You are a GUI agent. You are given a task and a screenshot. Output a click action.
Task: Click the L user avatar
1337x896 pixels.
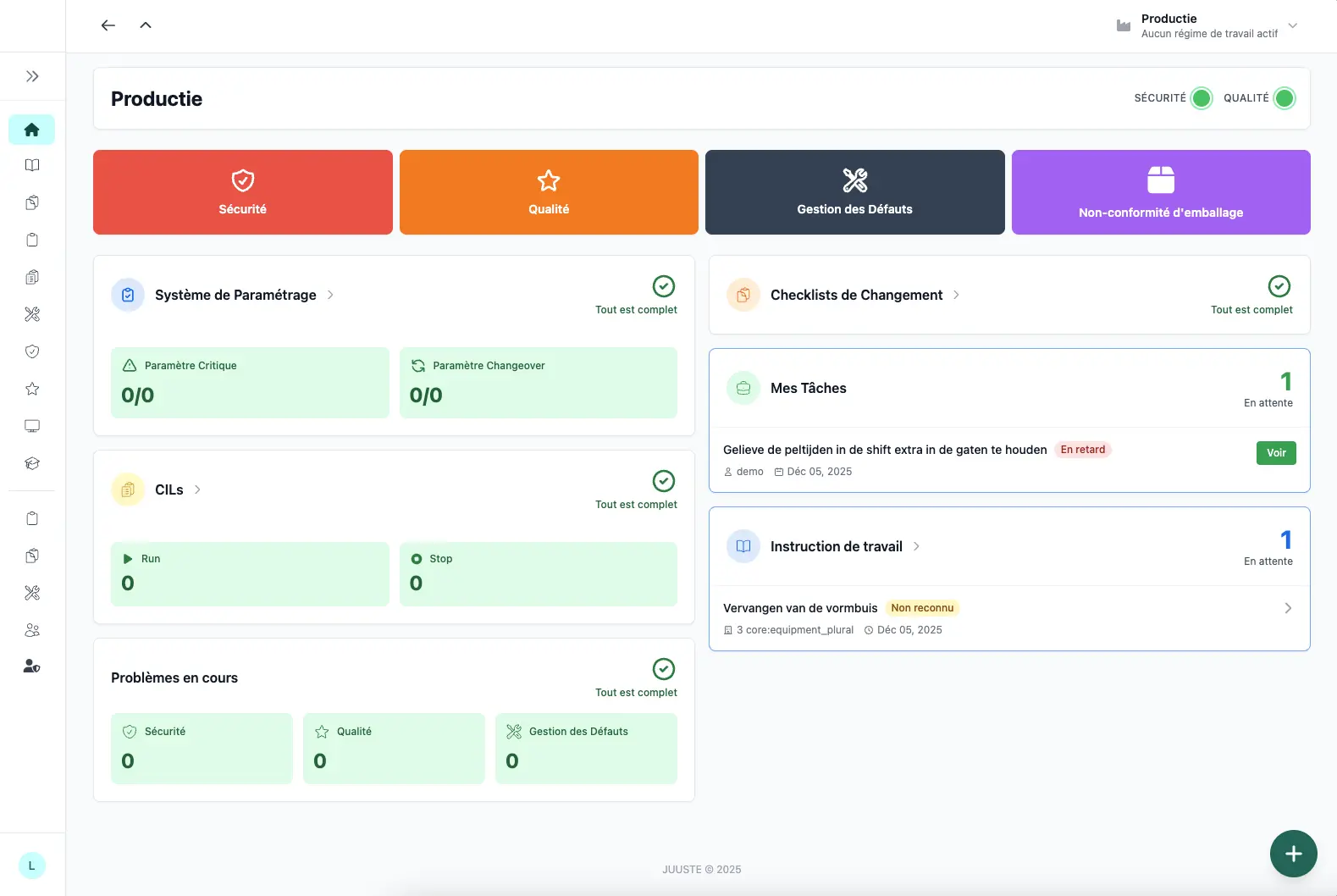(32, 866)
